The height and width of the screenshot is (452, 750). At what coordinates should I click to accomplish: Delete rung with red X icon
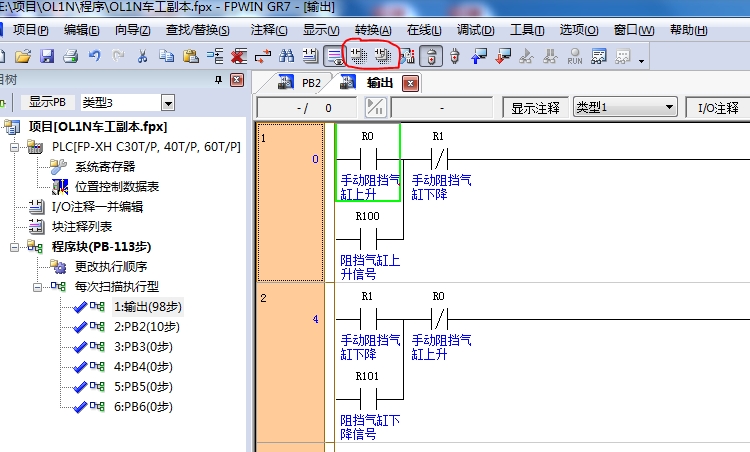(239, 56)
